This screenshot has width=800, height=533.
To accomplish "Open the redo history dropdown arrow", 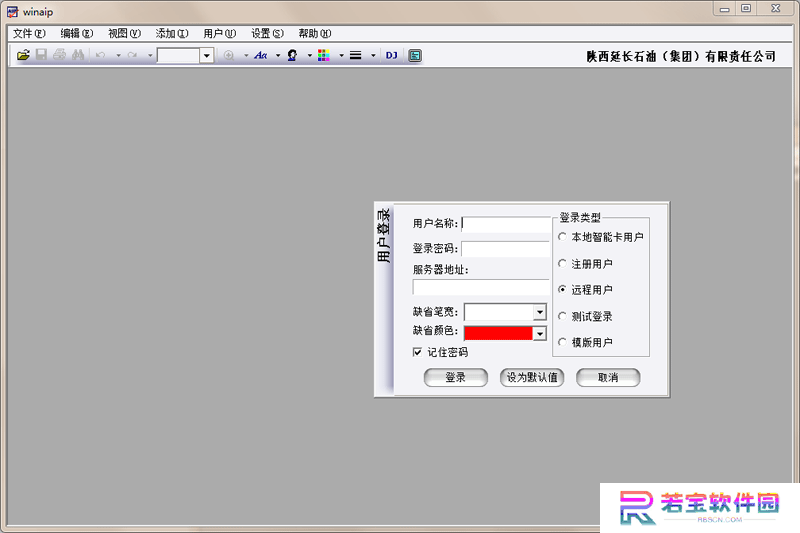I will coord(150,55).
